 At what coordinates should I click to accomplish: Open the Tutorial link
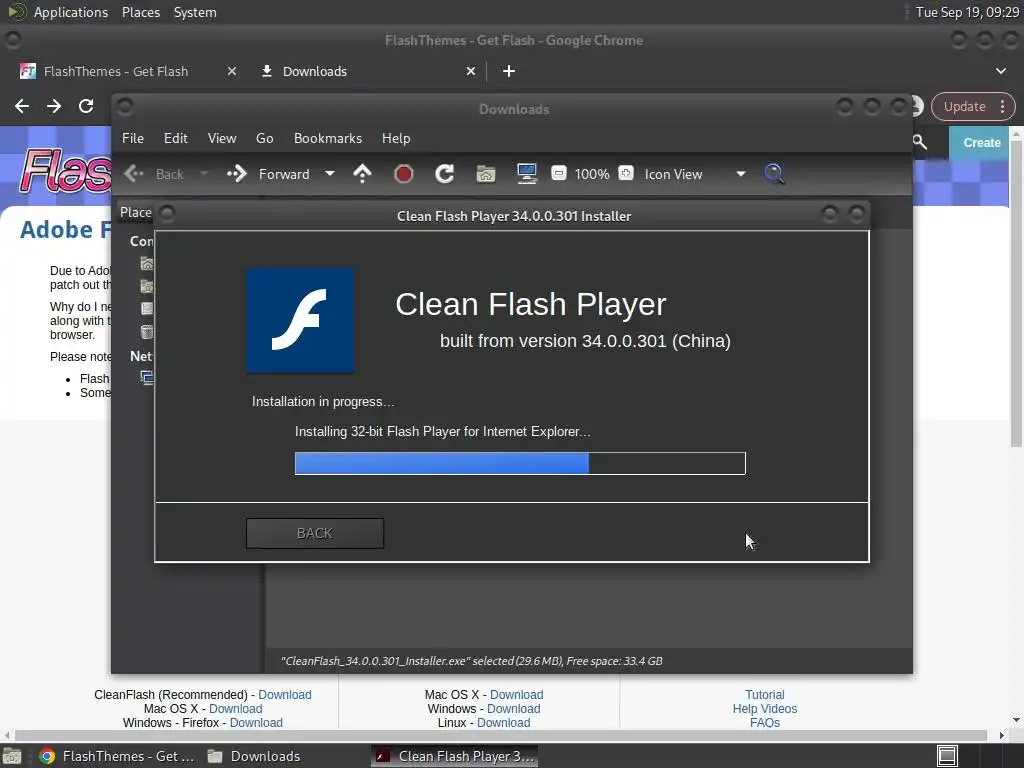point(765,695)
